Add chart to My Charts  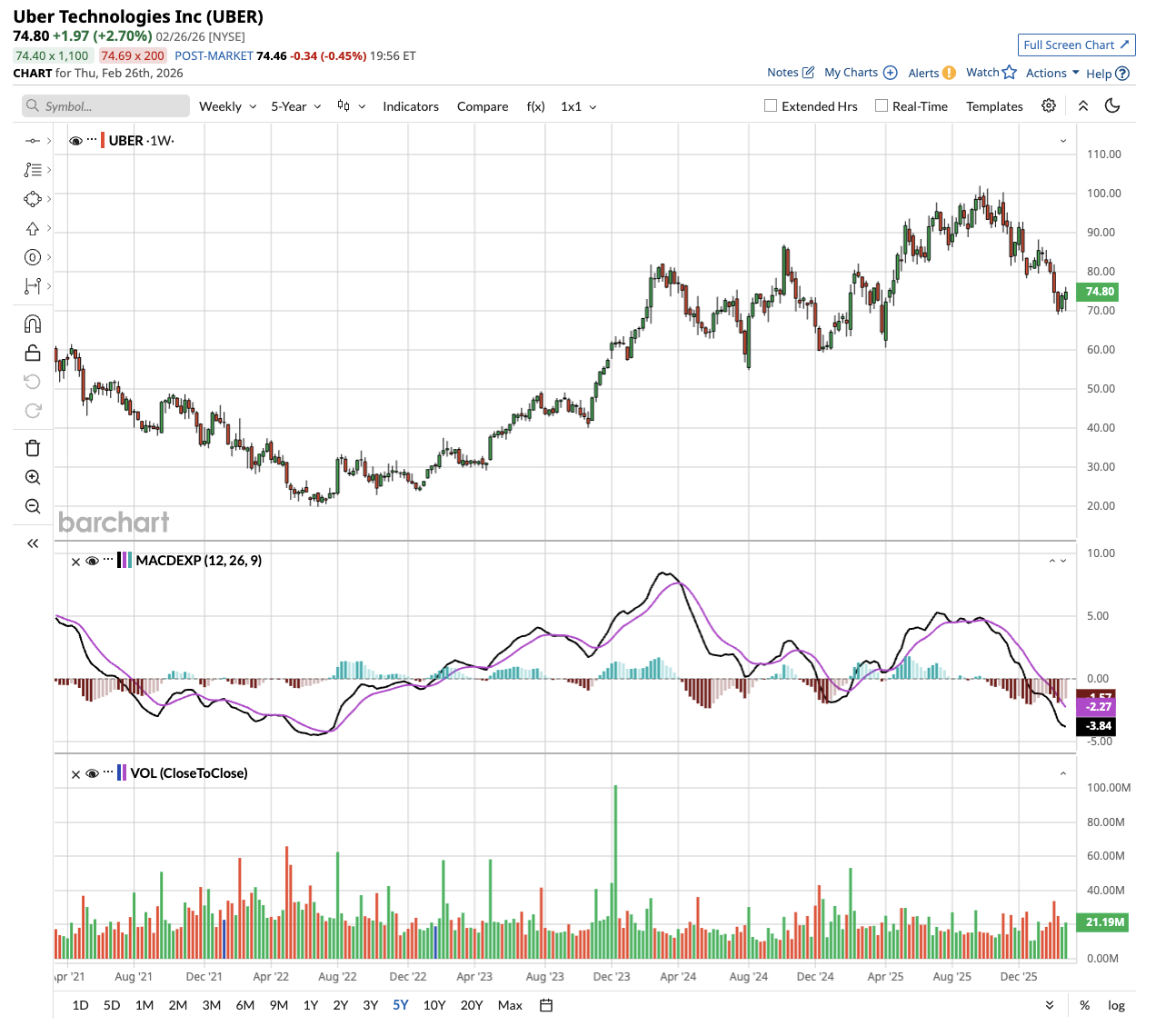click(891, 73)
